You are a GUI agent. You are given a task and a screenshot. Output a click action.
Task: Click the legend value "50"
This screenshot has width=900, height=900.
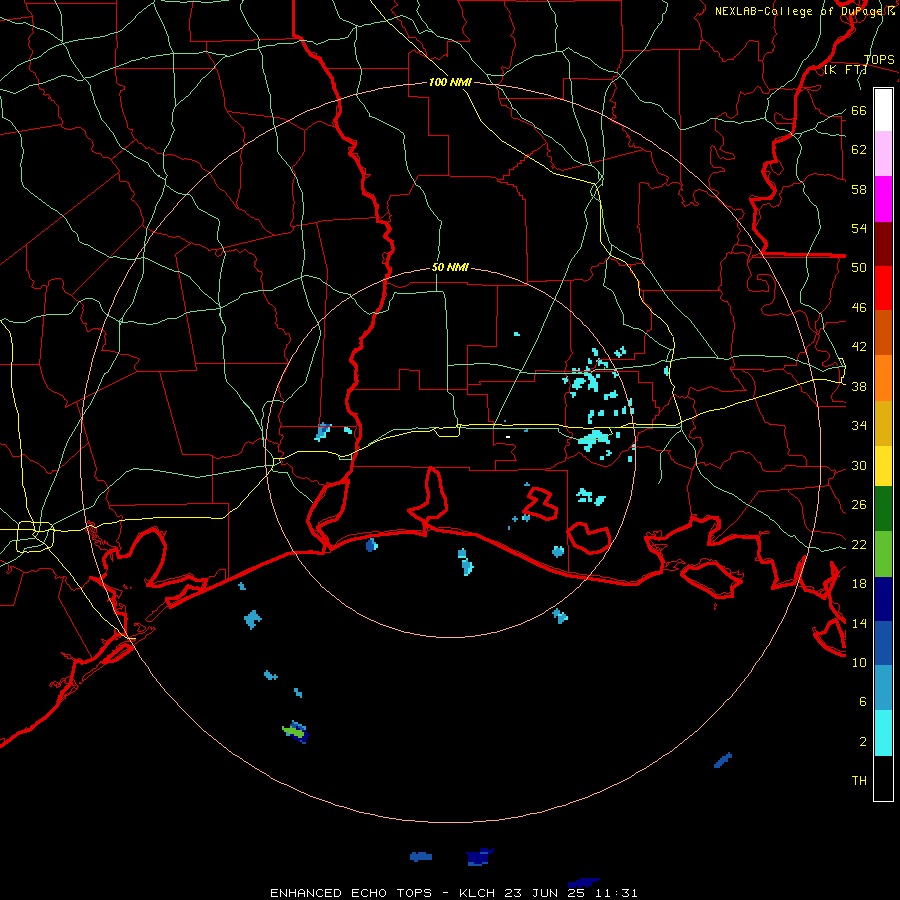click(859, 268)
